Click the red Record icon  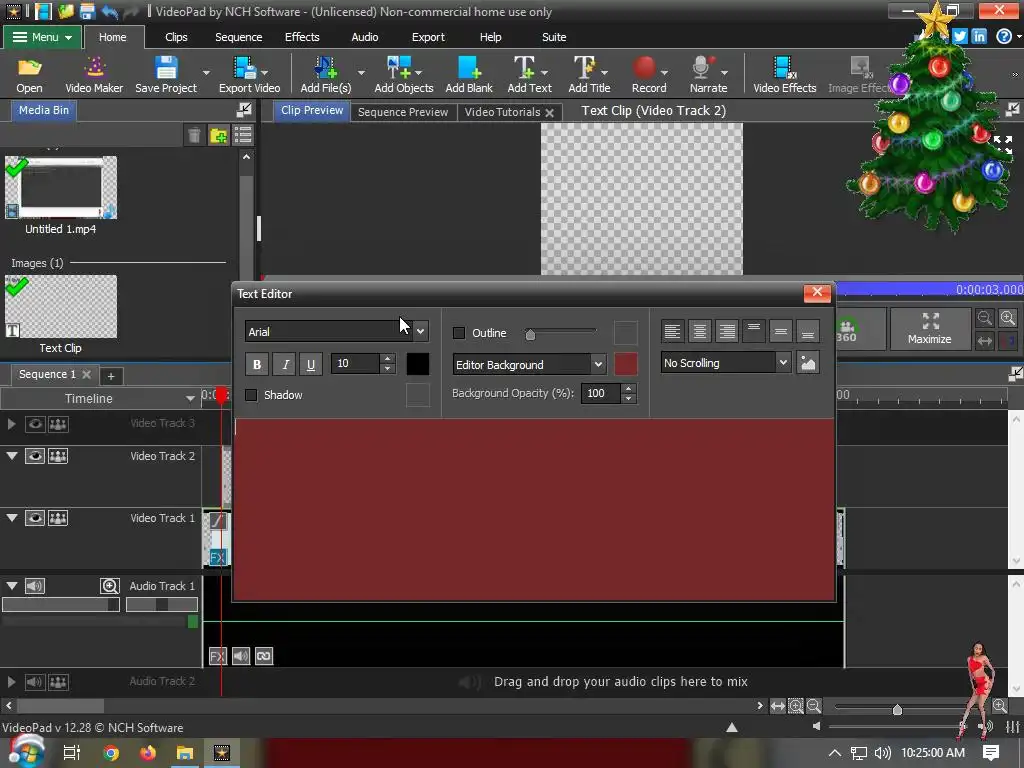point(648,74)
